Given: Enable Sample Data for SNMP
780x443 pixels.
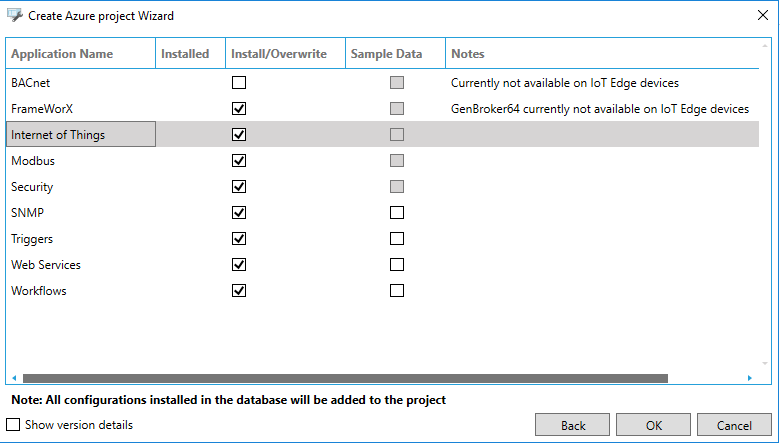Looking at the screenshot, I should tap(397, 213).
